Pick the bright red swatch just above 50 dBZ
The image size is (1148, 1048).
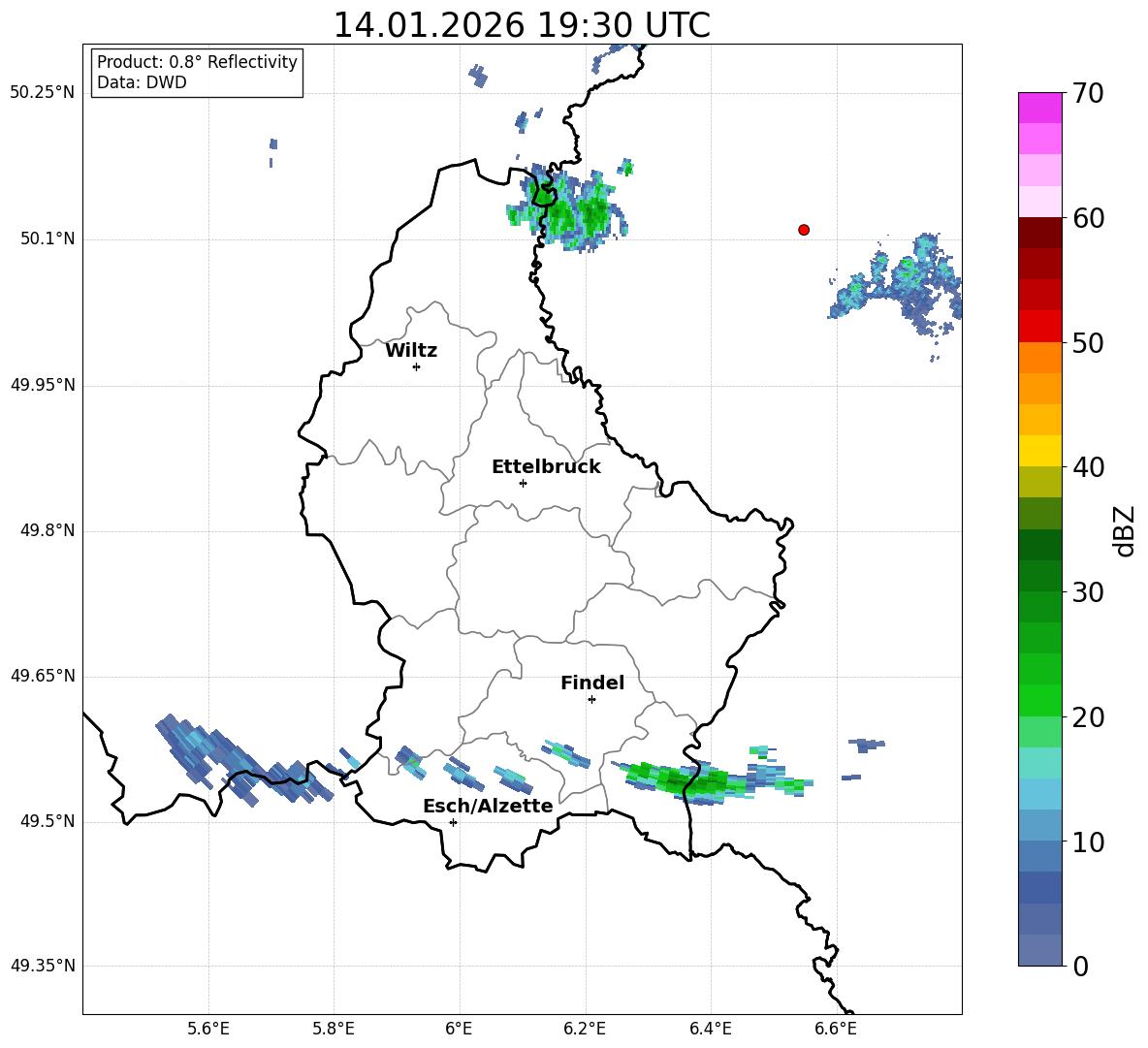coord(1040,326)
